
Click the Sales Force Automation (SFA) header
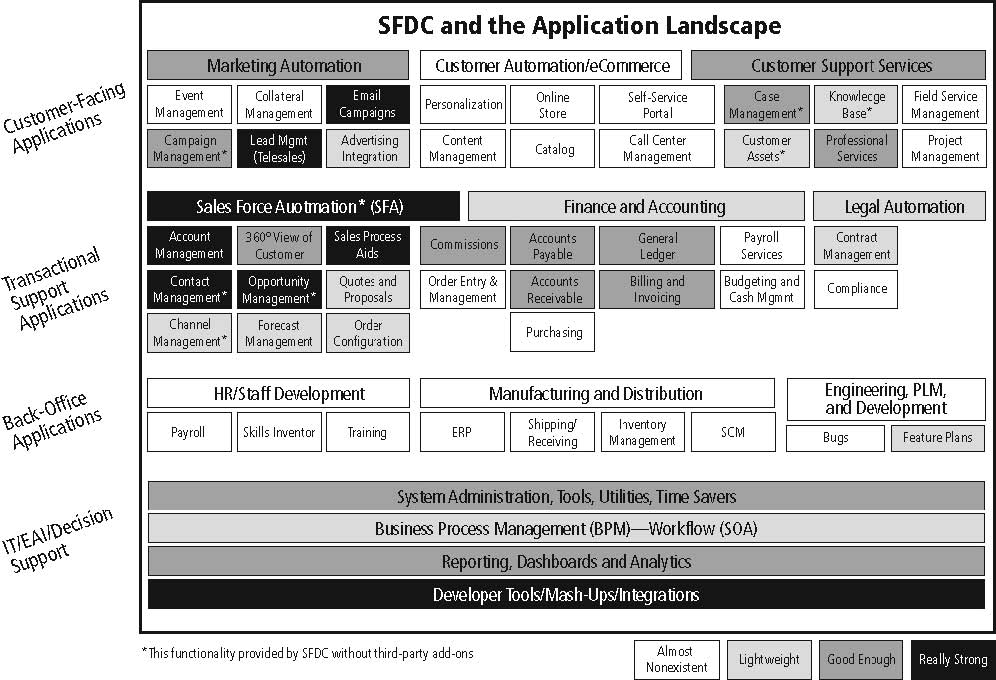point(303,207)
